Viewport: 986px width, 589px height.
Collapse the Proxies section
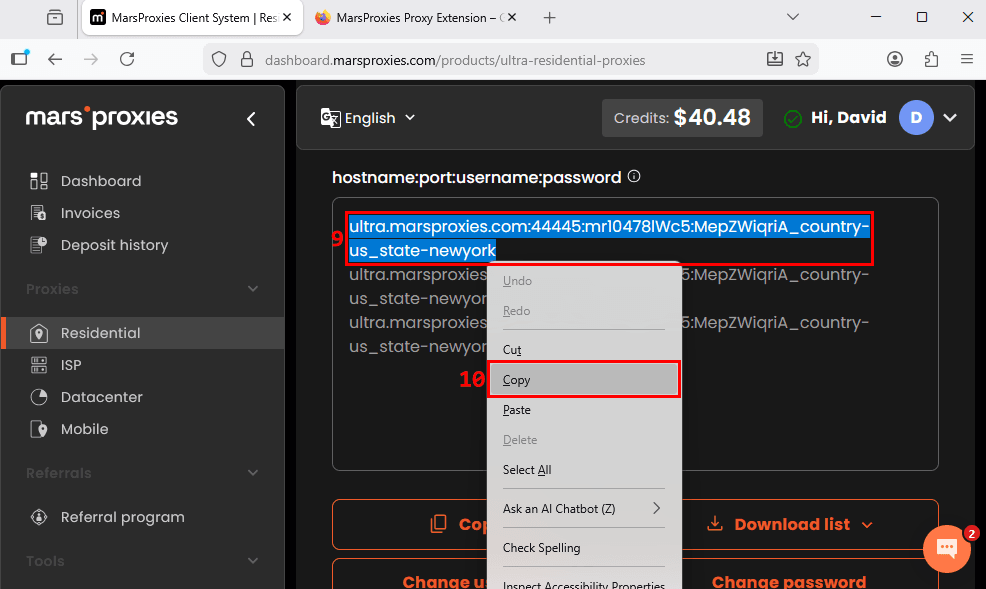click(253, 289)
